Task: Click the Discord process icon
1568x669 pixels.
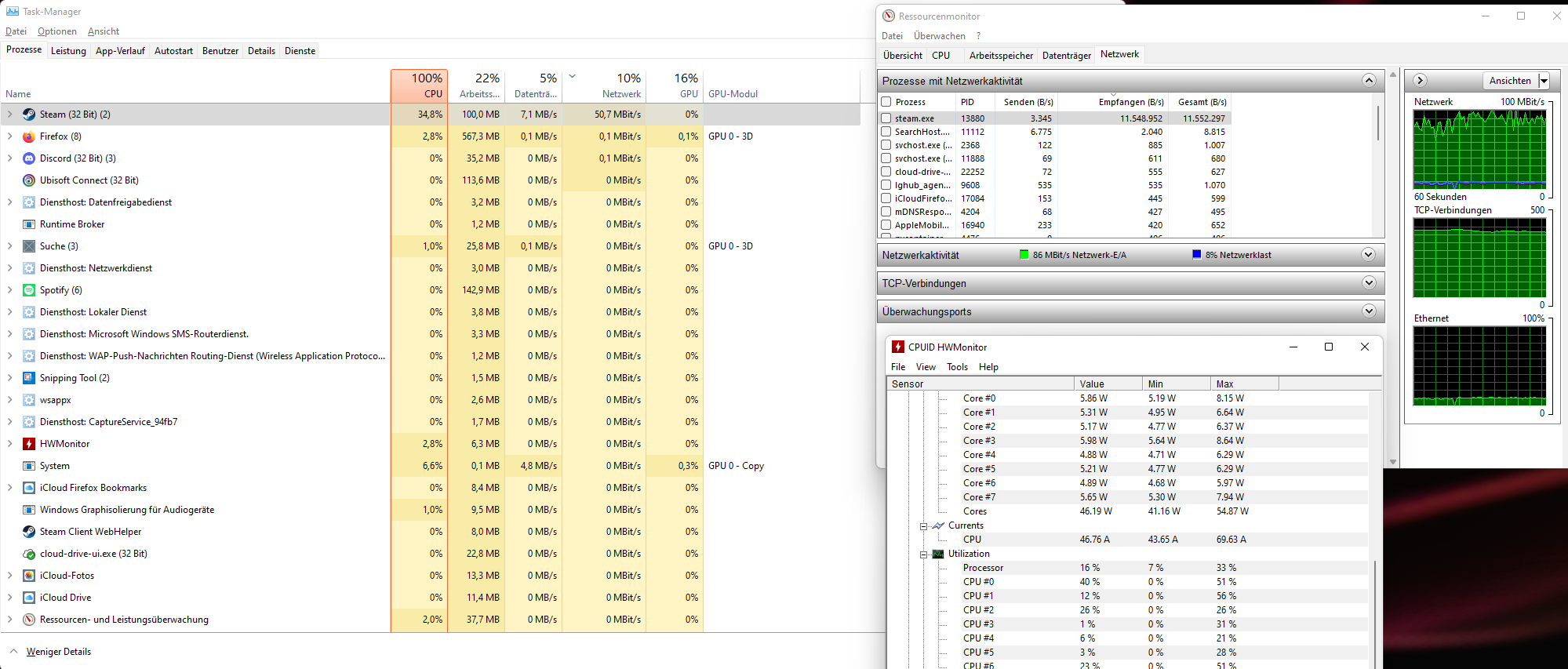Action: [29, 158]
